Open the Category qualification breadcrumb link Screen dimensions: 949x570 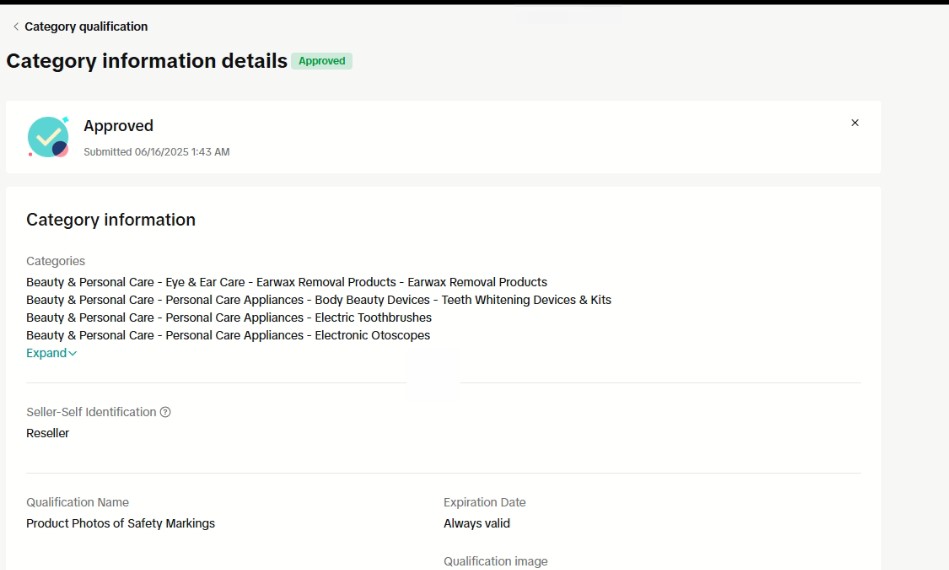pos(85,27)
